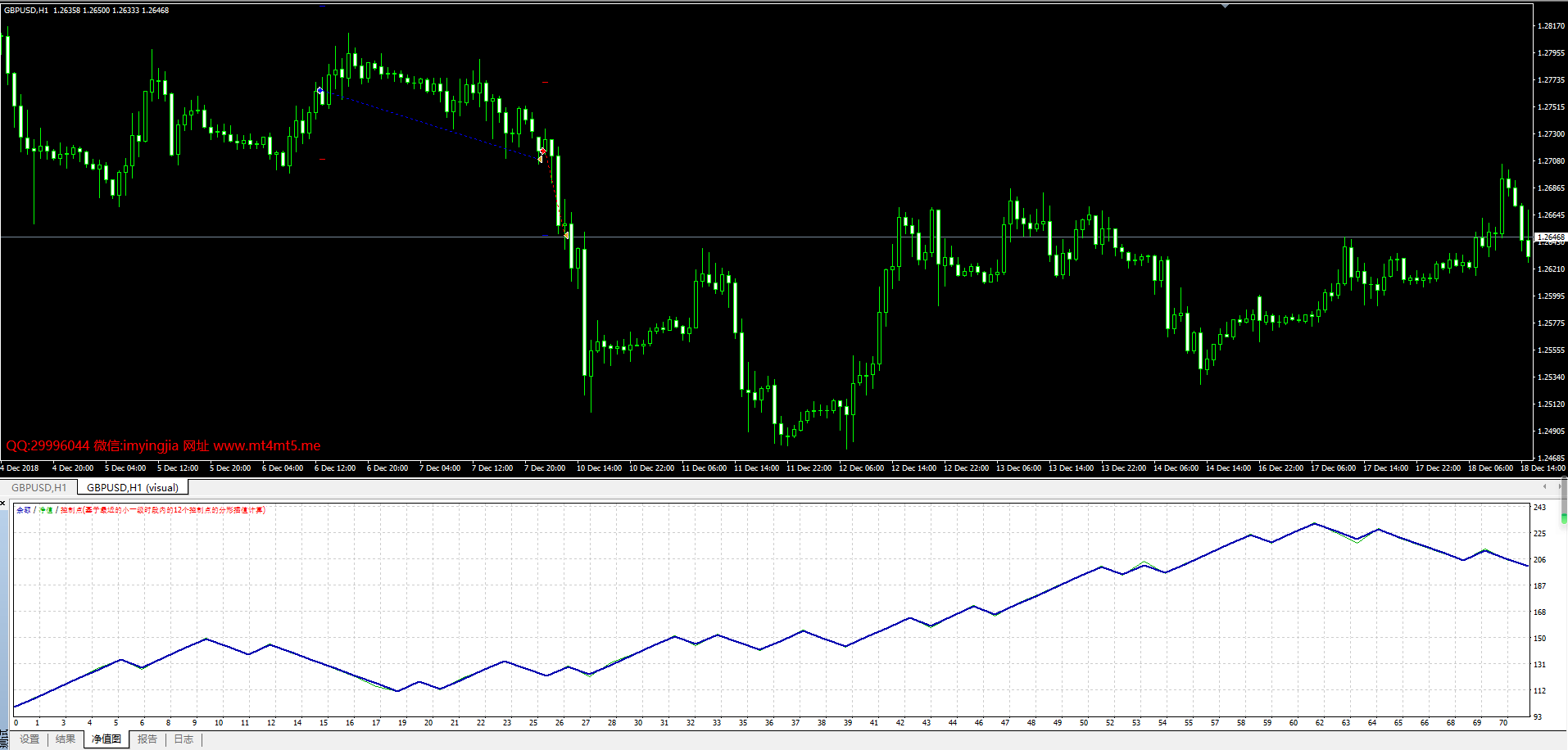Click the 1.26468 current price label

[x=1550, y=237]
